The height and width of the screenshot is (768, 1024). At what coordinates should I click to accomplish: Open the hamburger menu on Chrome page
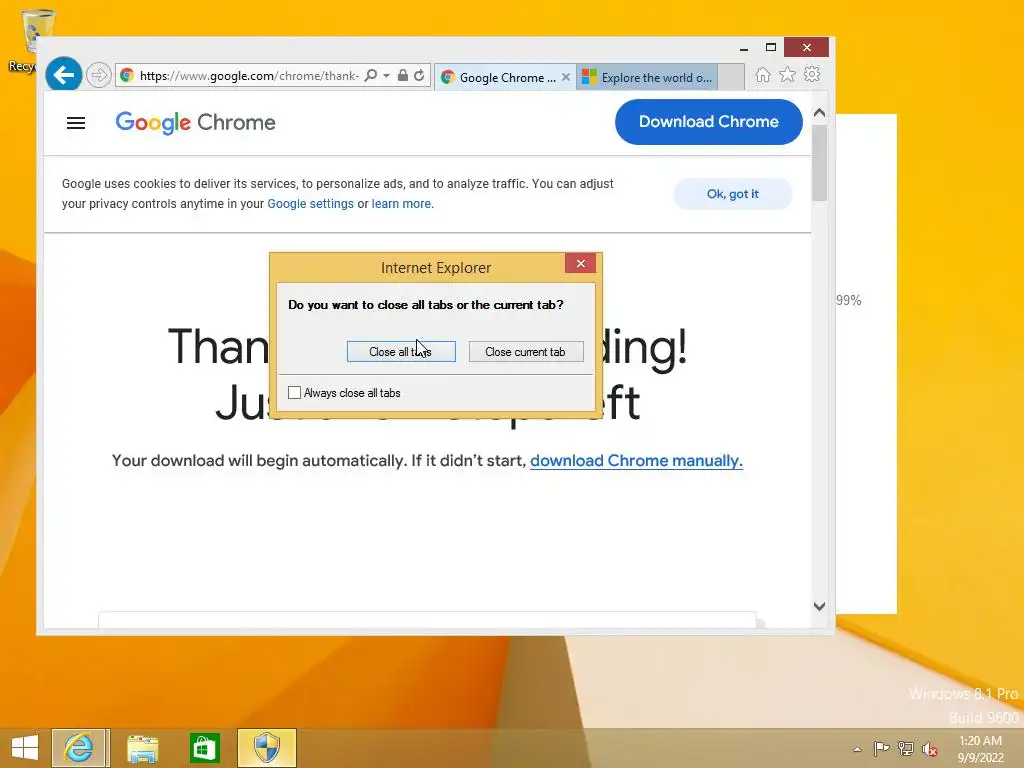tap(76, 123)
